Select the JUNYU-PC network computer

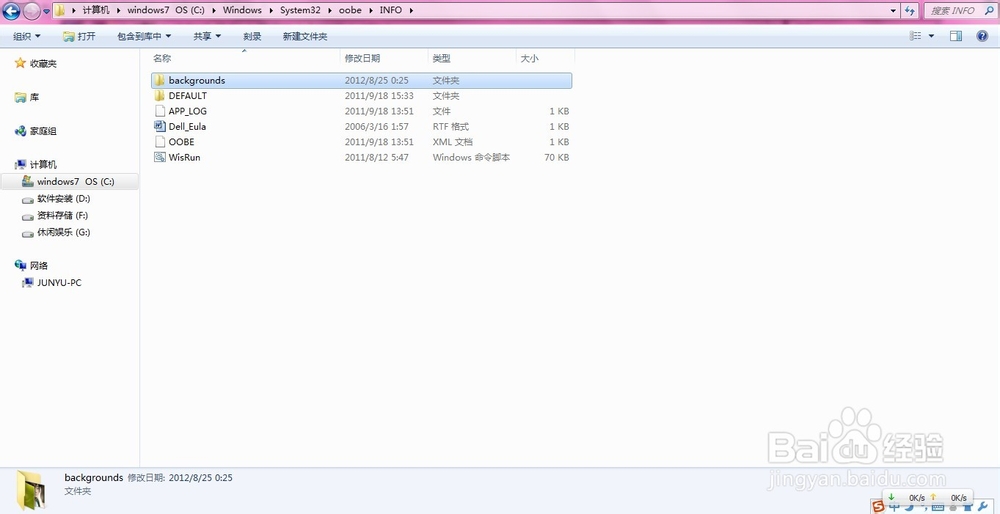click(x=59, y=283)
